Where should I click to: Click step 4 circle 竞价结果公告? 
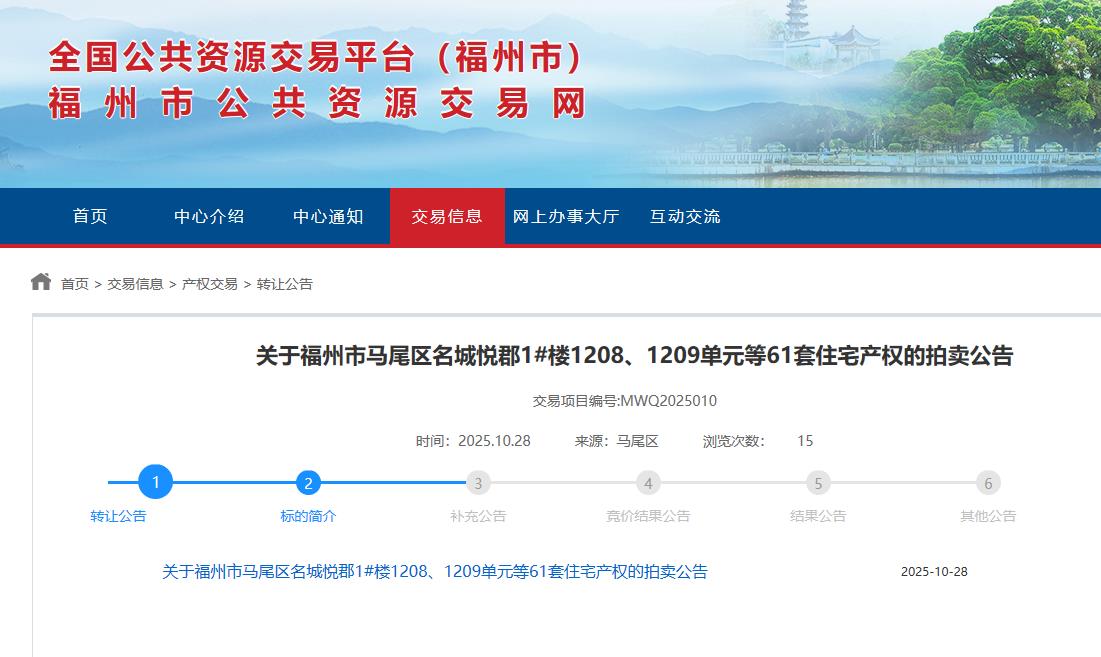648,483
